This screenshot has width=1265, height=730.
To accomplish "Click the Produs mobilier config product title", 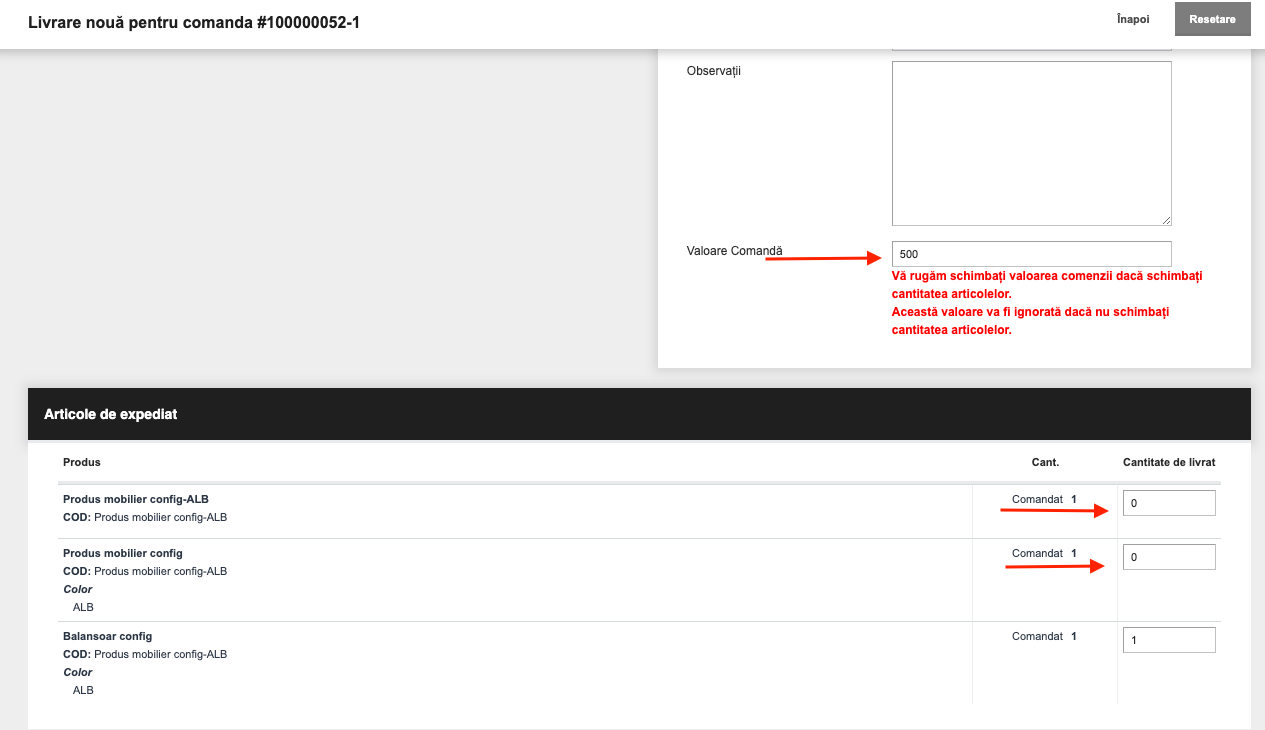I will pos(123,553).
